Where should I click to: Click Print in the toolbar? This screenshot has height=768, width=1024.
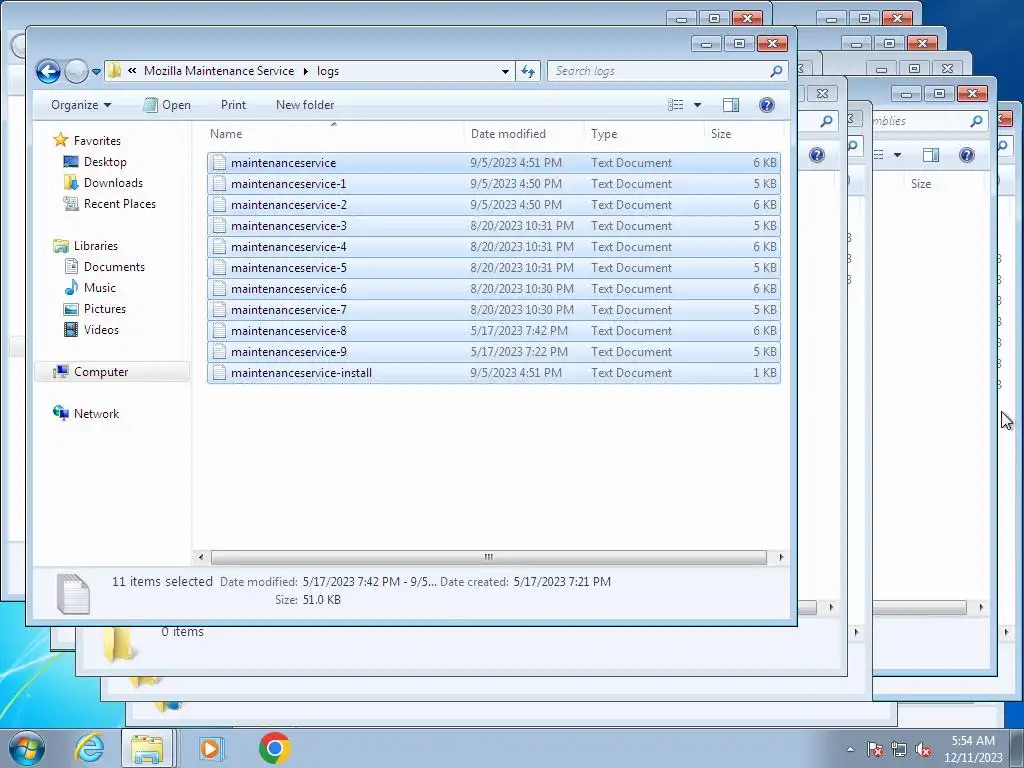click(x=233, y=105)
